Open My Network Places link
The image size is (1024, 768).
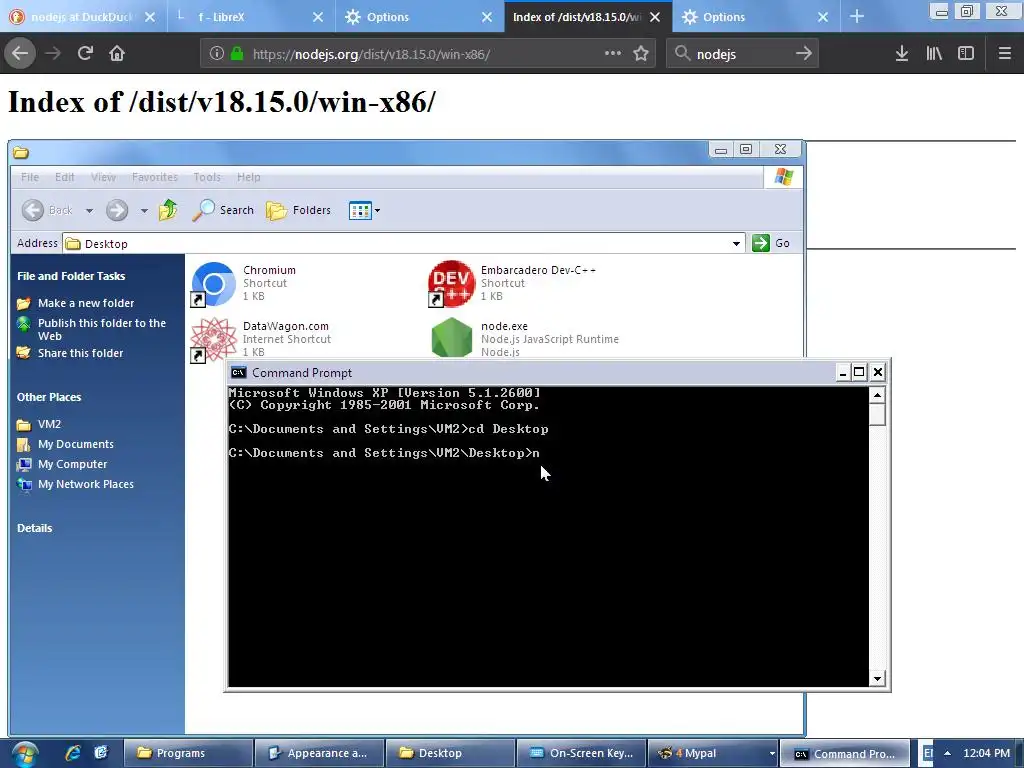tap(86, 484)
